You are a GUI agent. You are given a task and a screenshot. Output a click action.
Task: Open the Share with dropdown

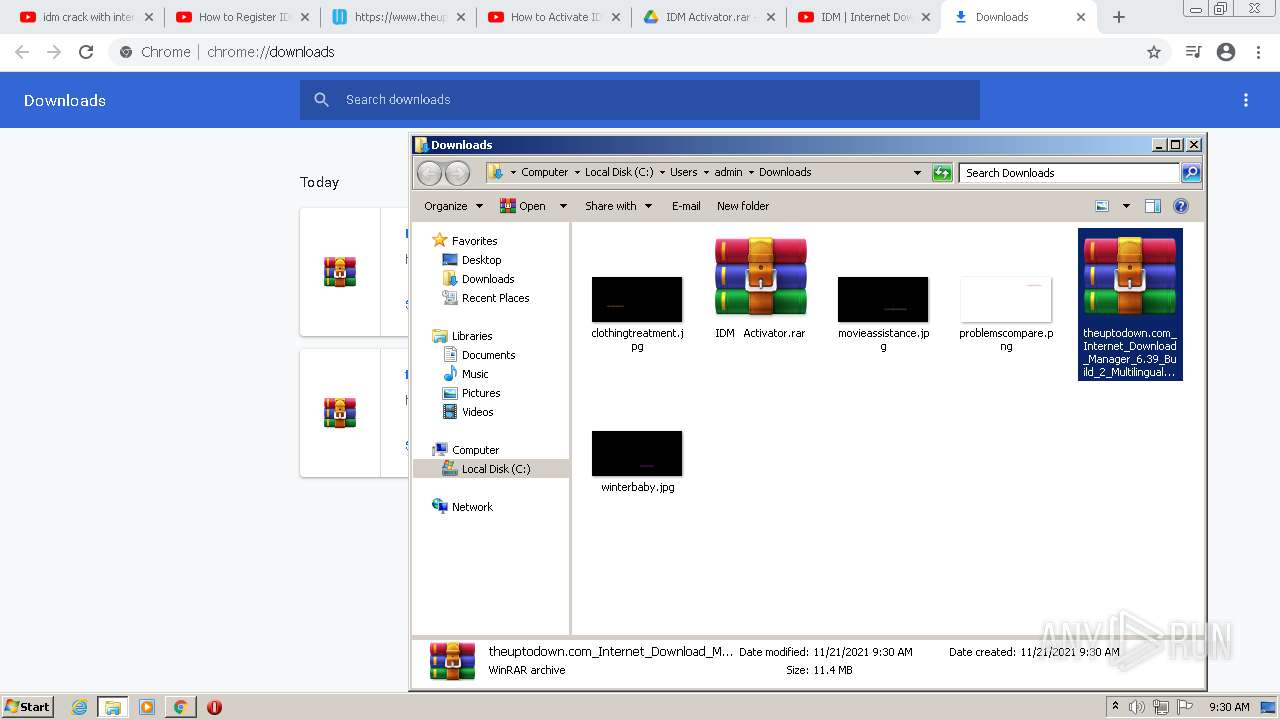click(x=618, y=206)
